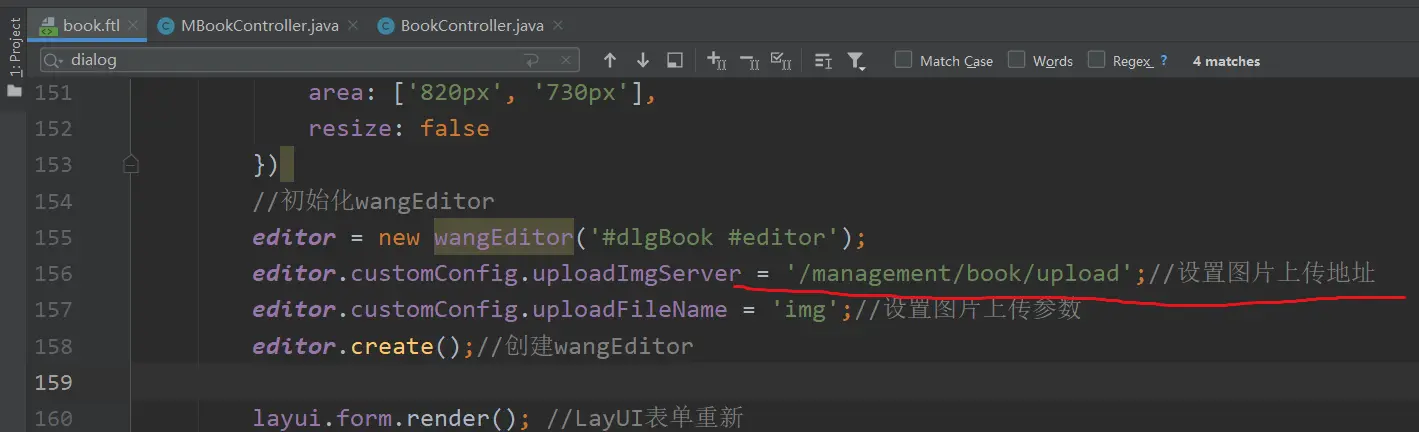The height and width of the screenshot is (432, 1419).
Task: Click the '//初始化wangEditor' comment line
Action: click(x=373, y=201)
